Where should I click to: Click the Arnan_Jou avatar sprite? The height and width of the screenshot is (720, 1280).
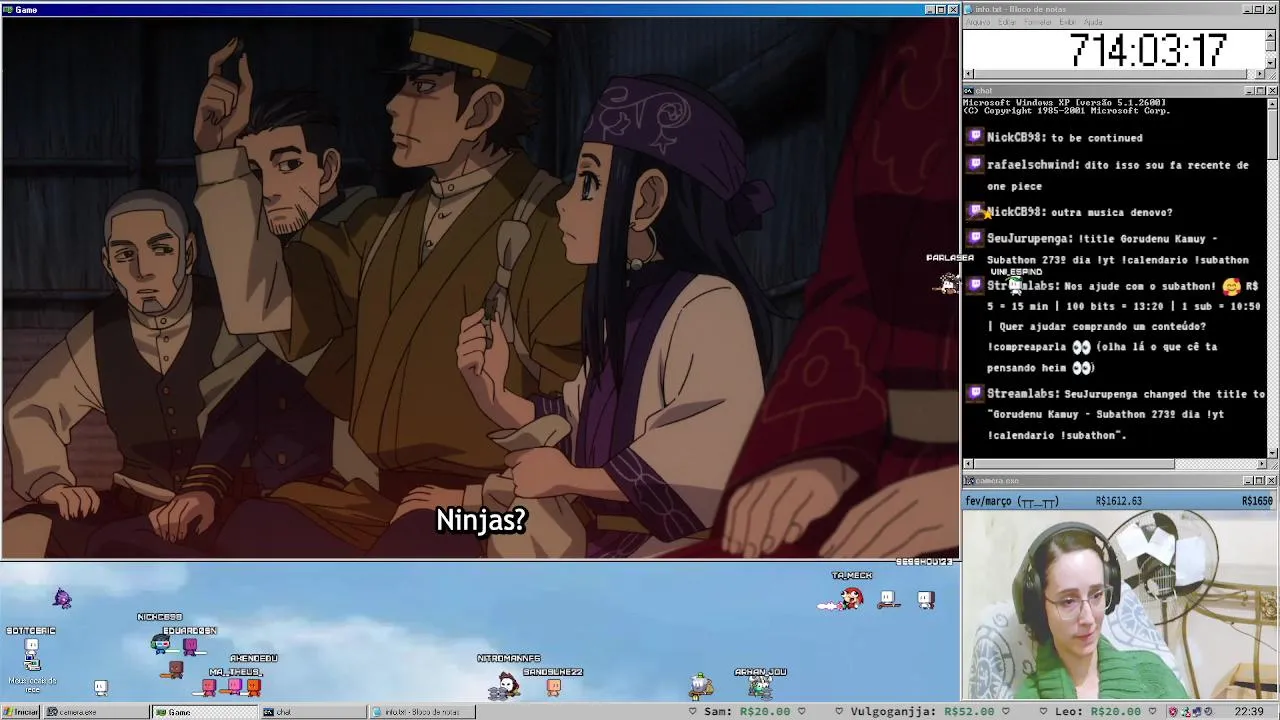click(761, 686)
